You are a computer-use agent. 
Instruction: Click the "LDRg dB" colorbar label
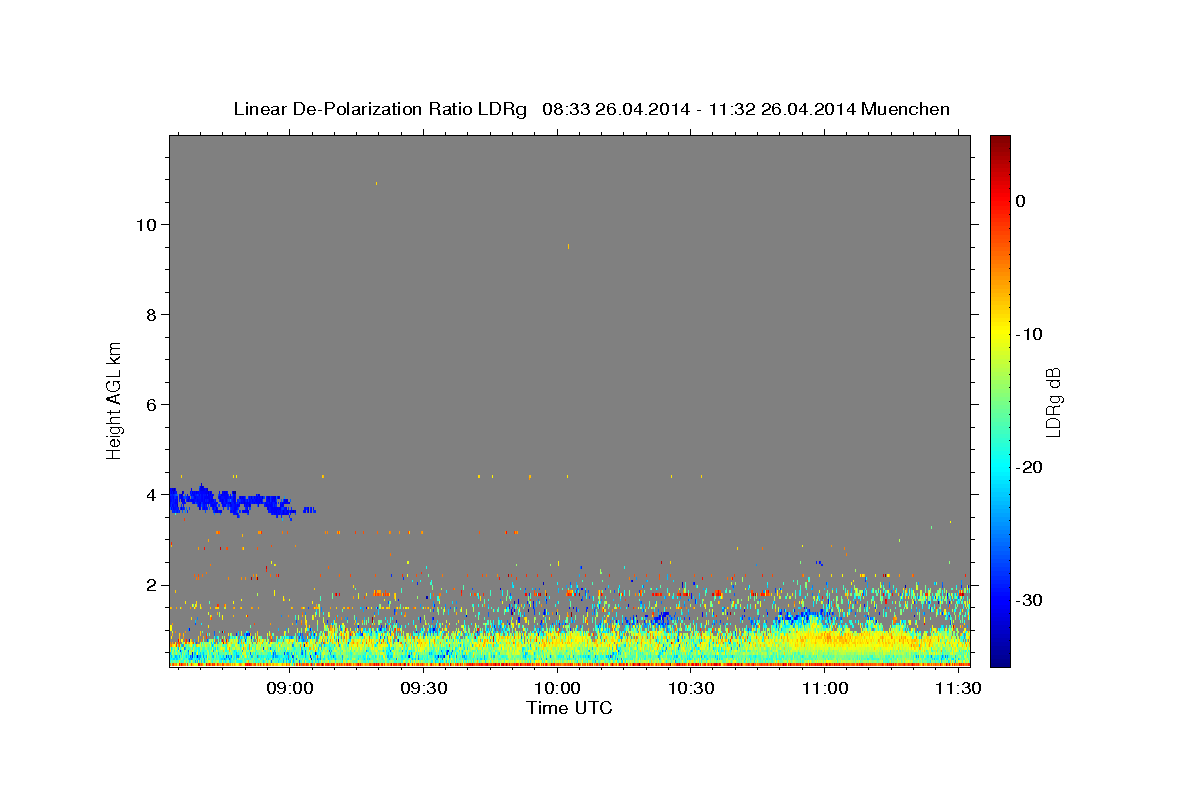tap(1052, 403)
